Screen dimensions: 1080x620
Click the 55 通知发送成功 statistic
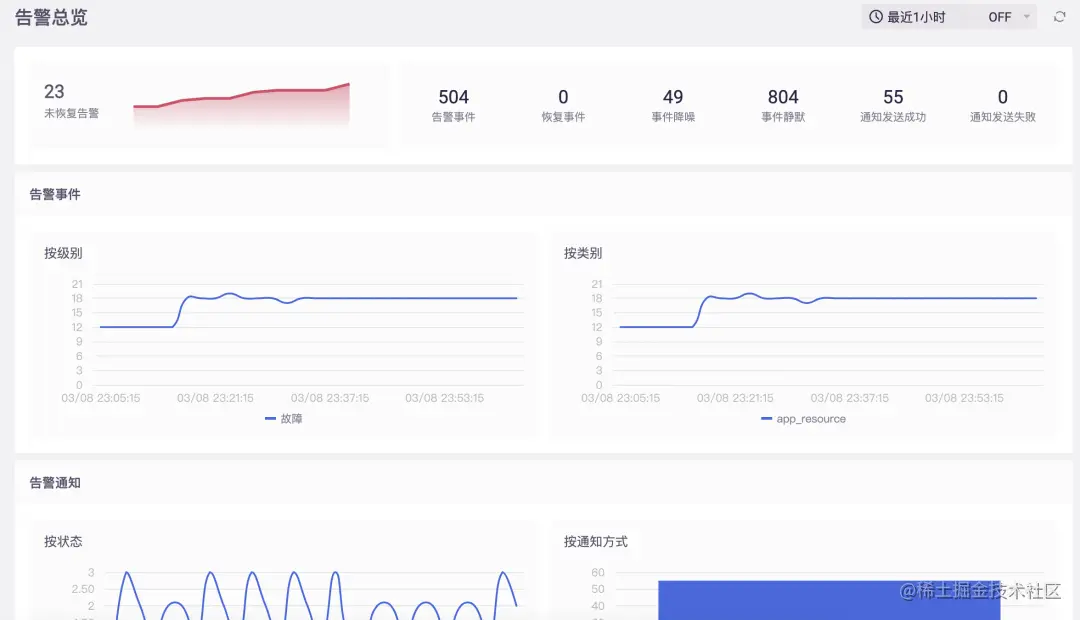click(893, 105)
